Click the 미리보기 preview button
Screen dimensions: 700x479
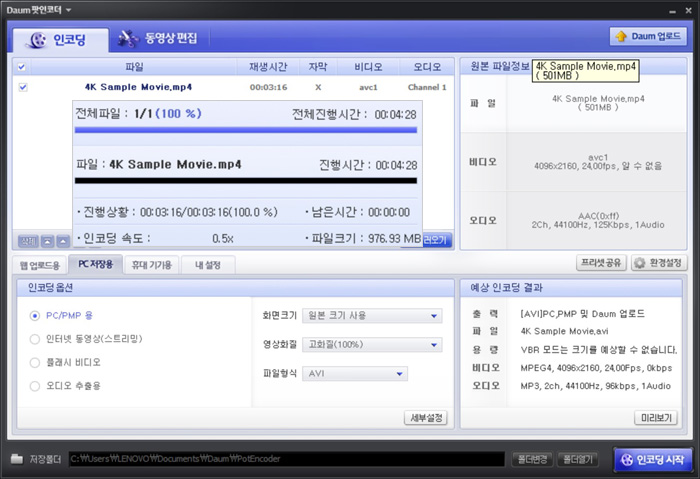point(656,418)
